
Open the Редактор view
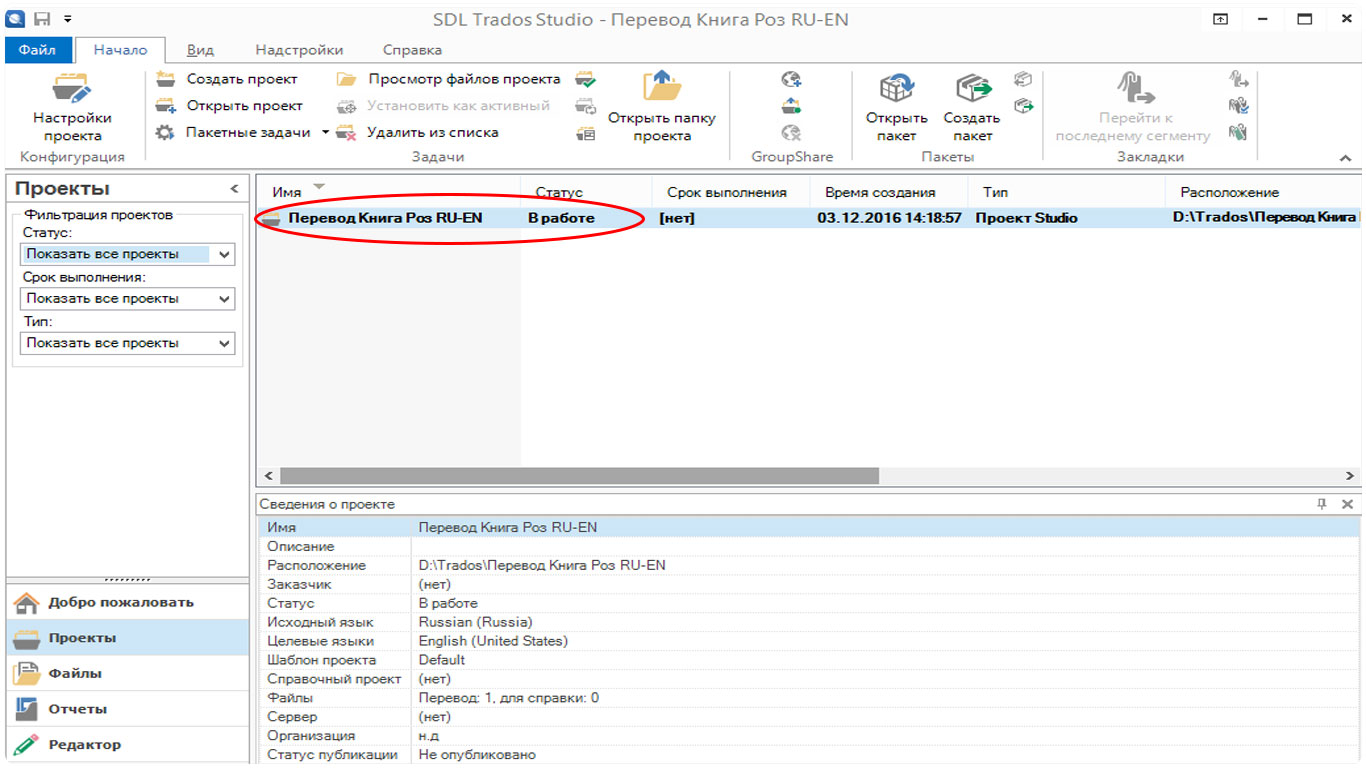128,745
